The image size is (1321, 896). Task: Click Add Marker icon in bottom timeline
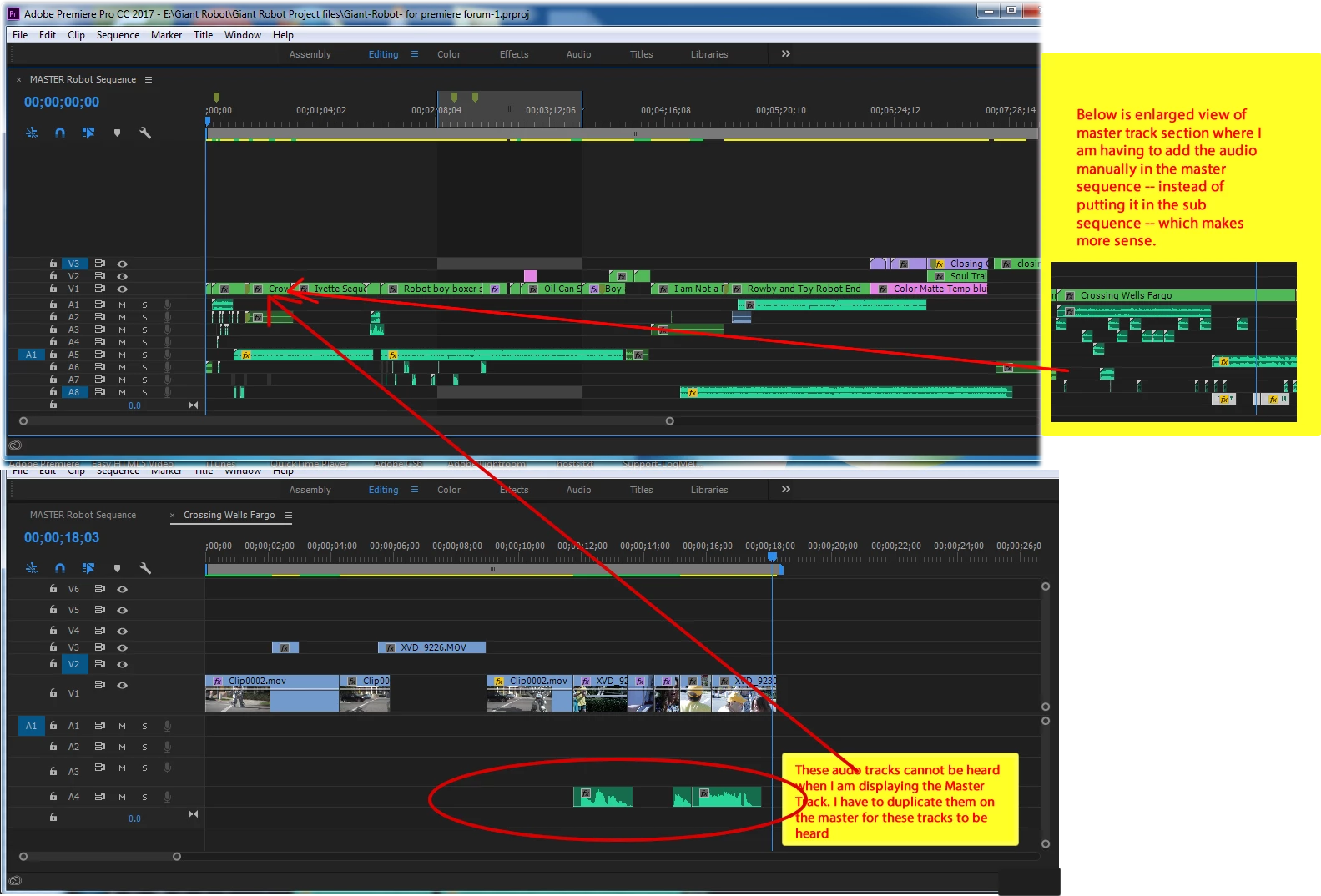[x=117, y=568]
